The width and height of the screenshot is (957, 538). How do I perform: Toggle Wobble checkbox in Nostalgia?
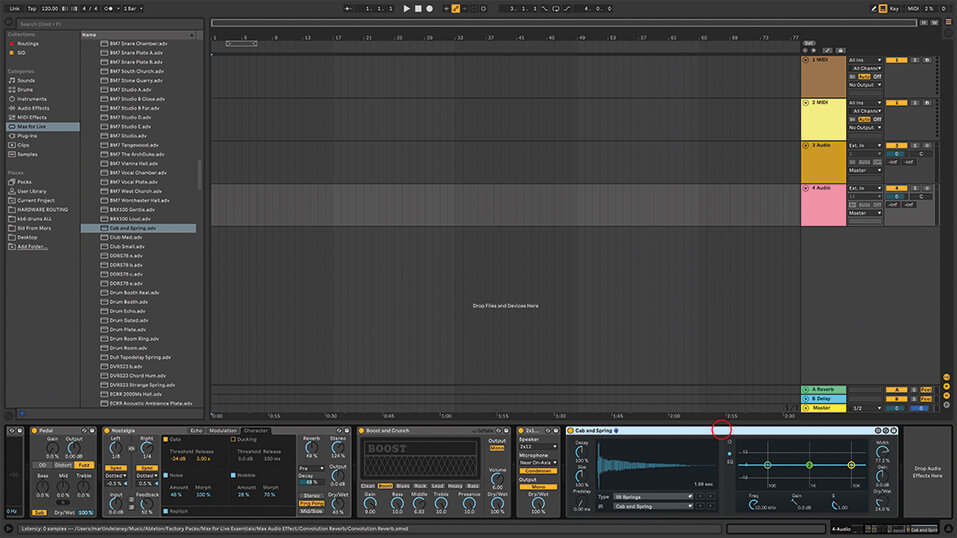[x=233, y=475]
